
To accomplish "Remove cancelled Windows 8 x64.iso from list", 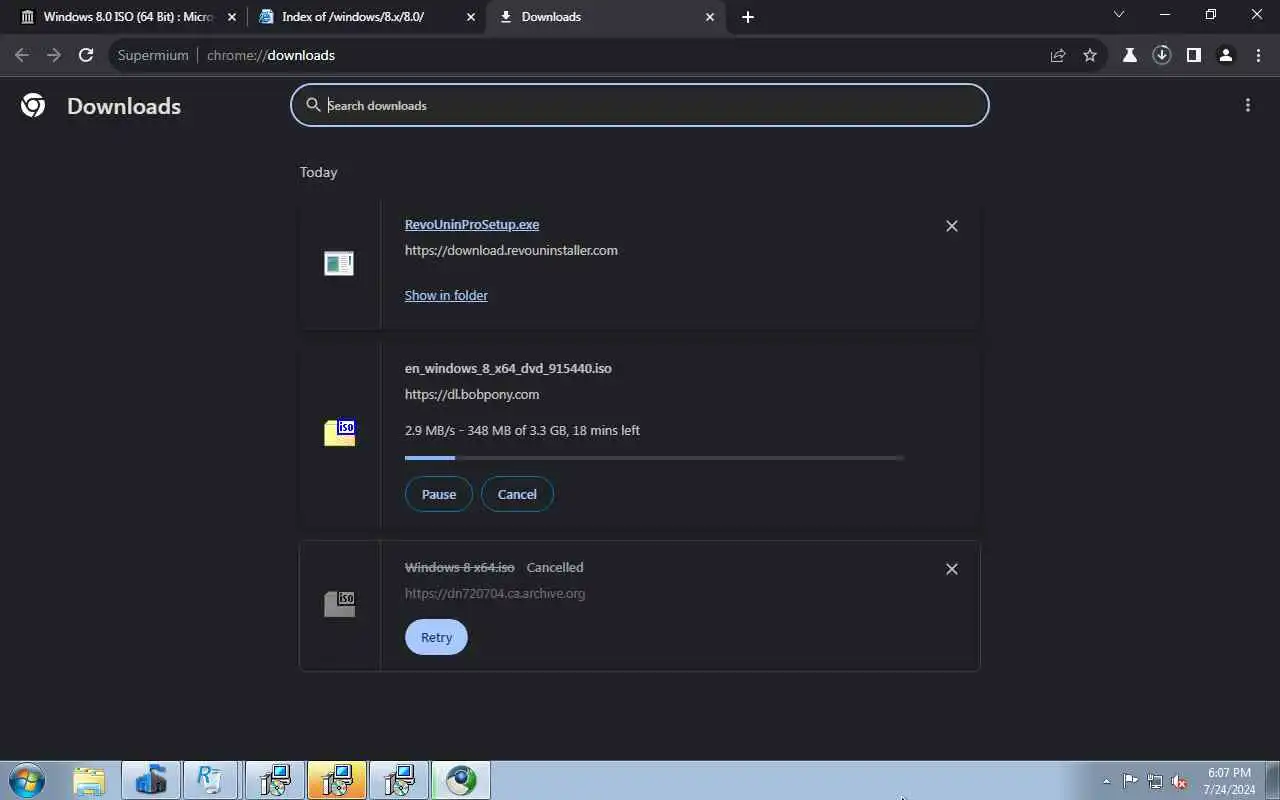I will [x=952, y=569].
